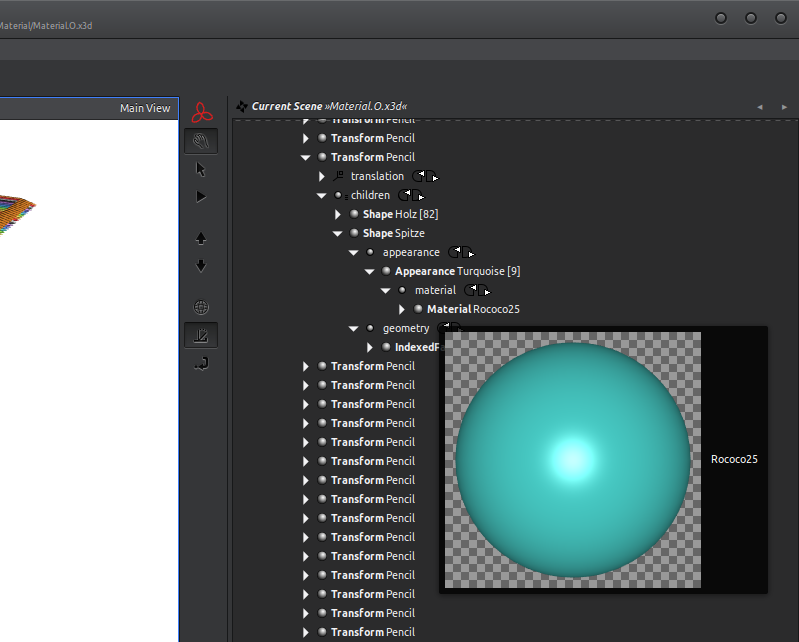This screenshot has height=642, width=799.
Task: Click the turquoise Rococo25 sphere preview
Action: click(573, 460)
